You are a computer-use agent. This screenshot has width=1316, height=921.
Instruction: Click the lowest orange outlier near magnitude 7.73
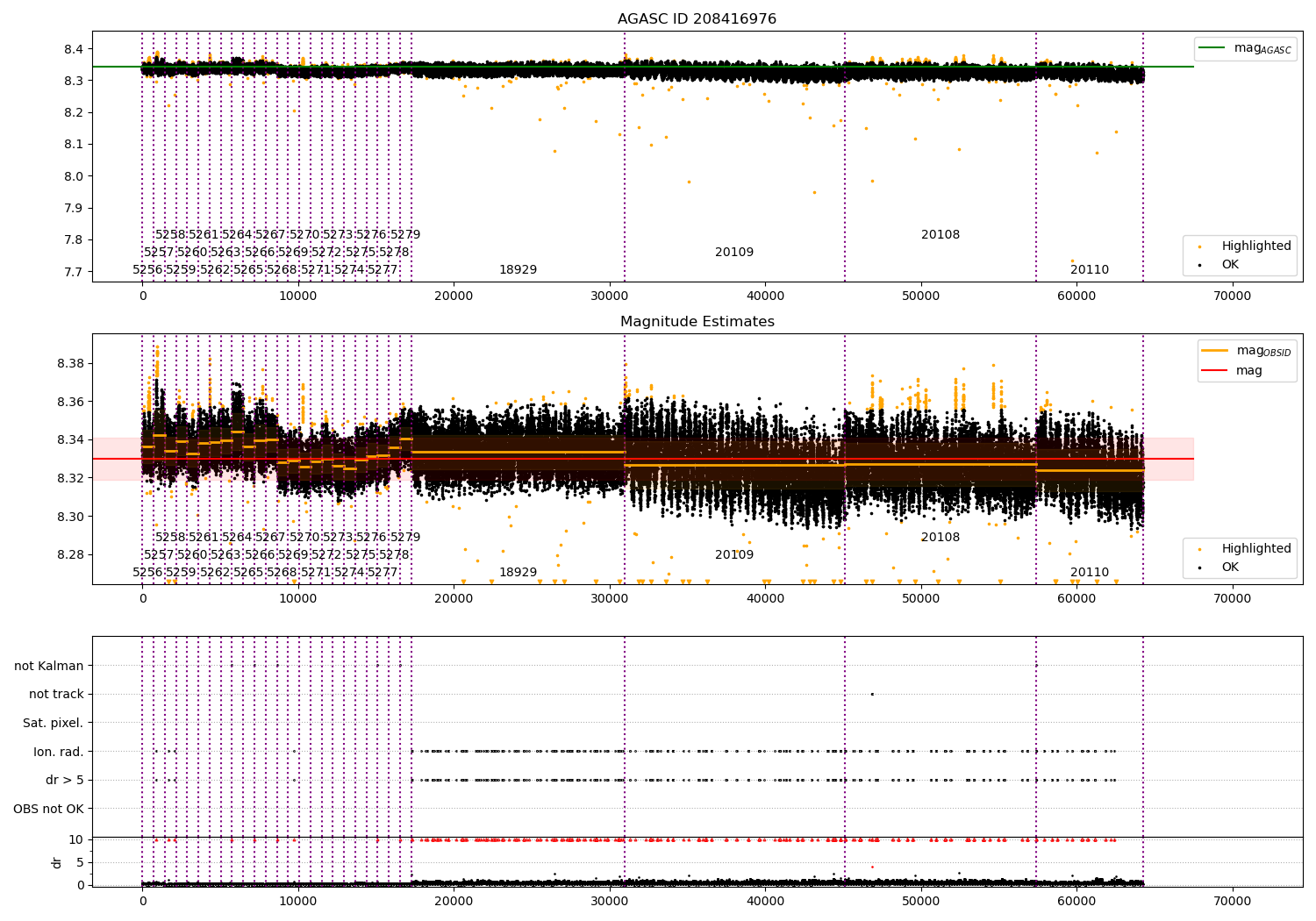point(1072,261)
